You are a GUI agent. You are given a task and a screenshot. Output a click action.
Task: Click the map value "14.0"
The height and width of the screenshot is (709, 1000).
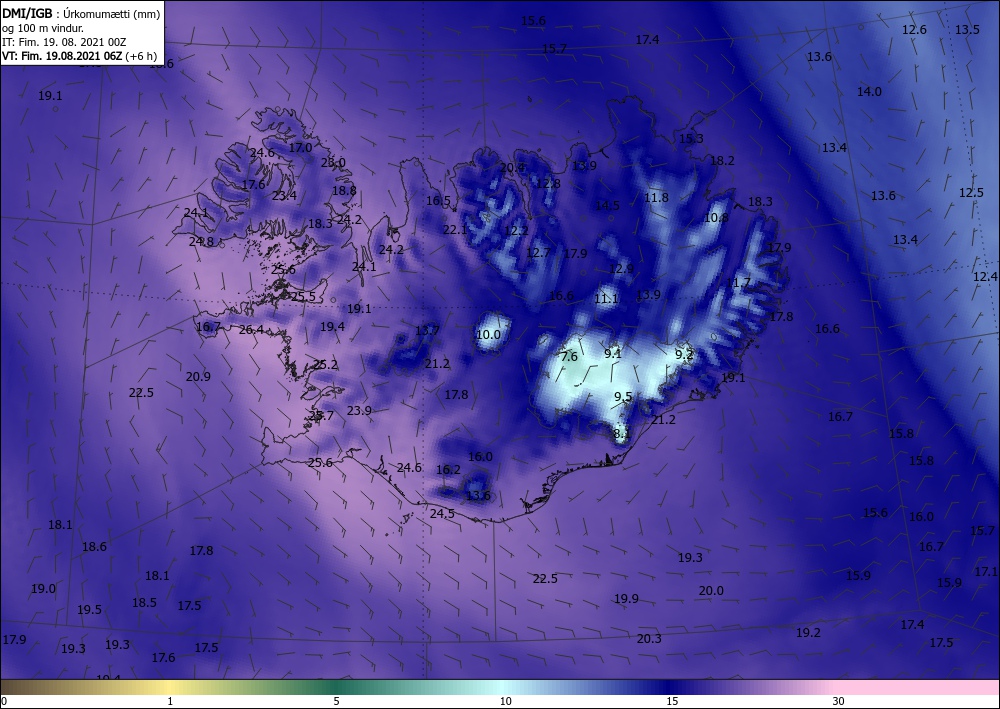click(869, 92)
